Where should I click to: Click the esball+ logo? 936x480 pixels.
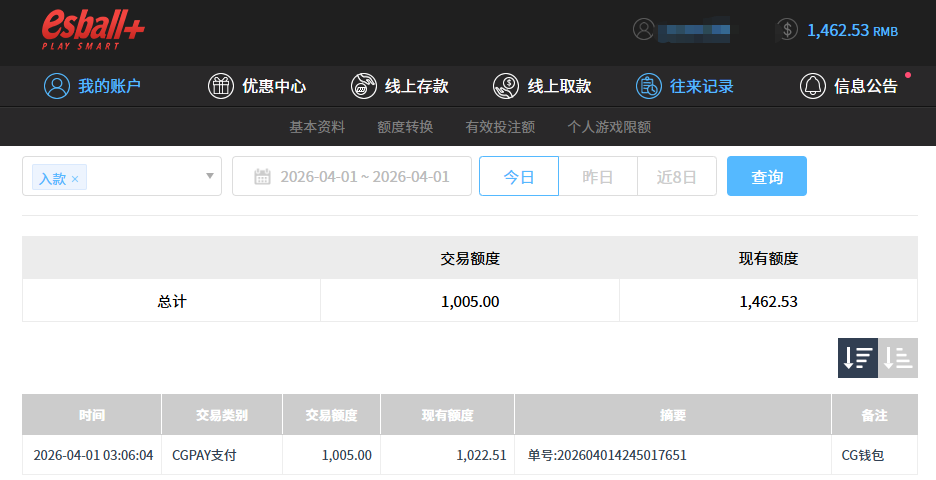point(93,30)
